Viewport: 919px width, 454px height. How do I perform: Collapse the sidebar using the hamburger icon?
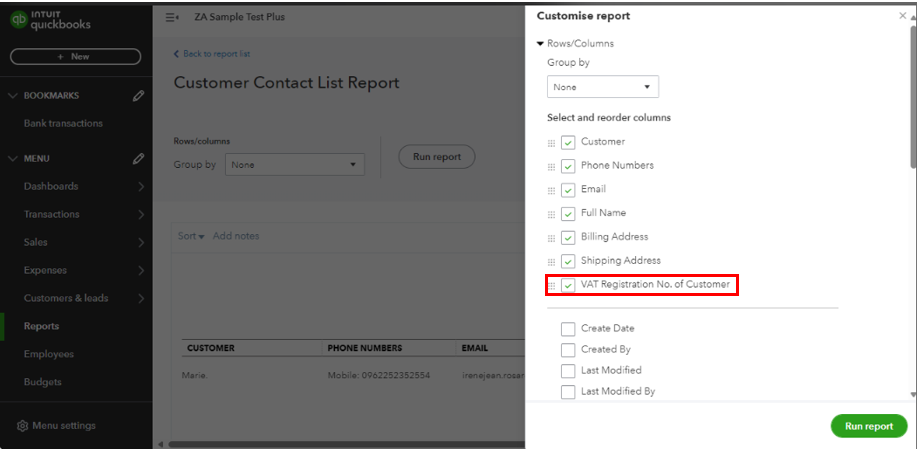(171, 17)
